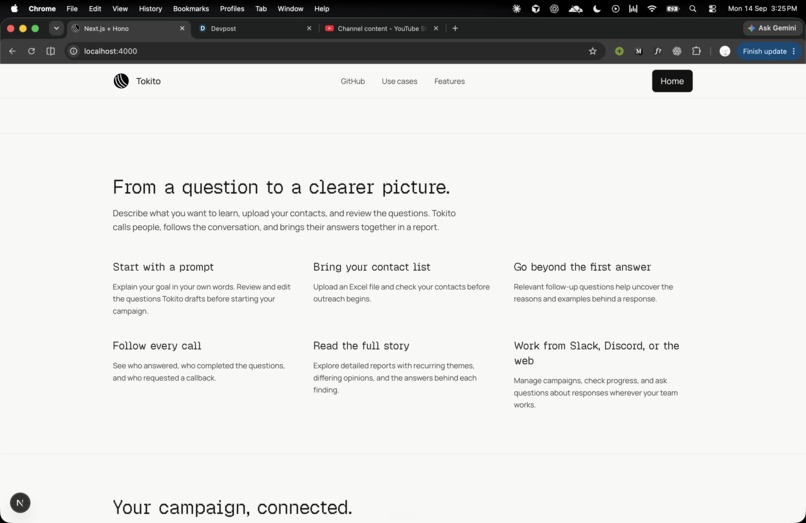
Task: Toggle the moon Focus mode icon
Action: pos(596,9)
